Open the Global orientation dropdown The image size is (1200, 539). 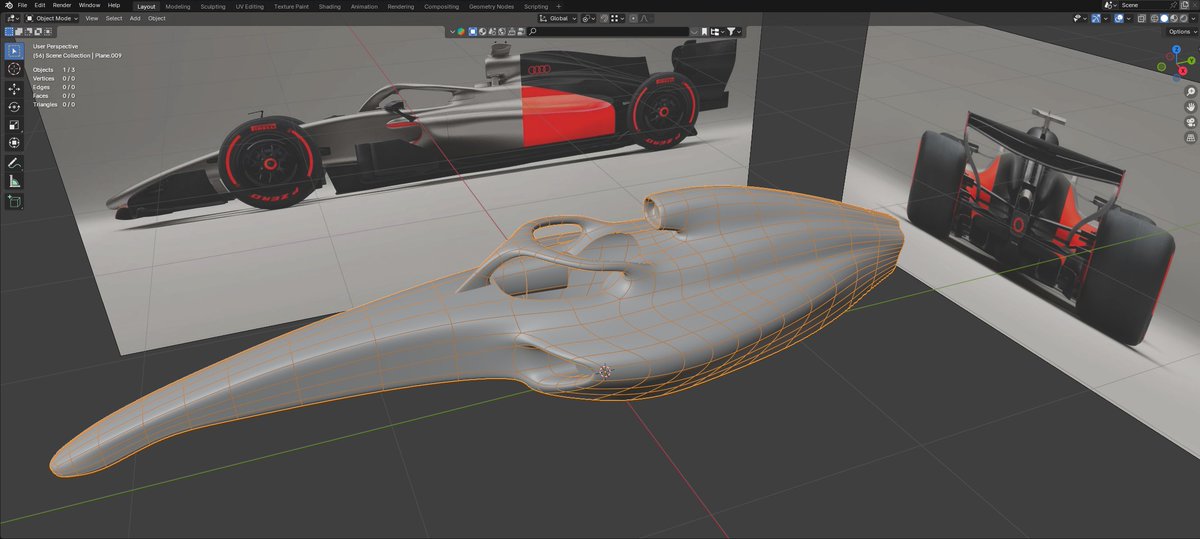point(558,18)
